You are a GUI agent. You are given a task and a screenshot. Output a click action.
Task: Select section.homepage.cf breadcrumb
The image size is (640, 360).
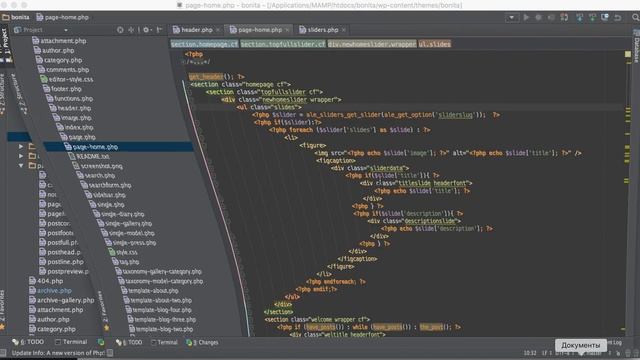click(204, 44)
